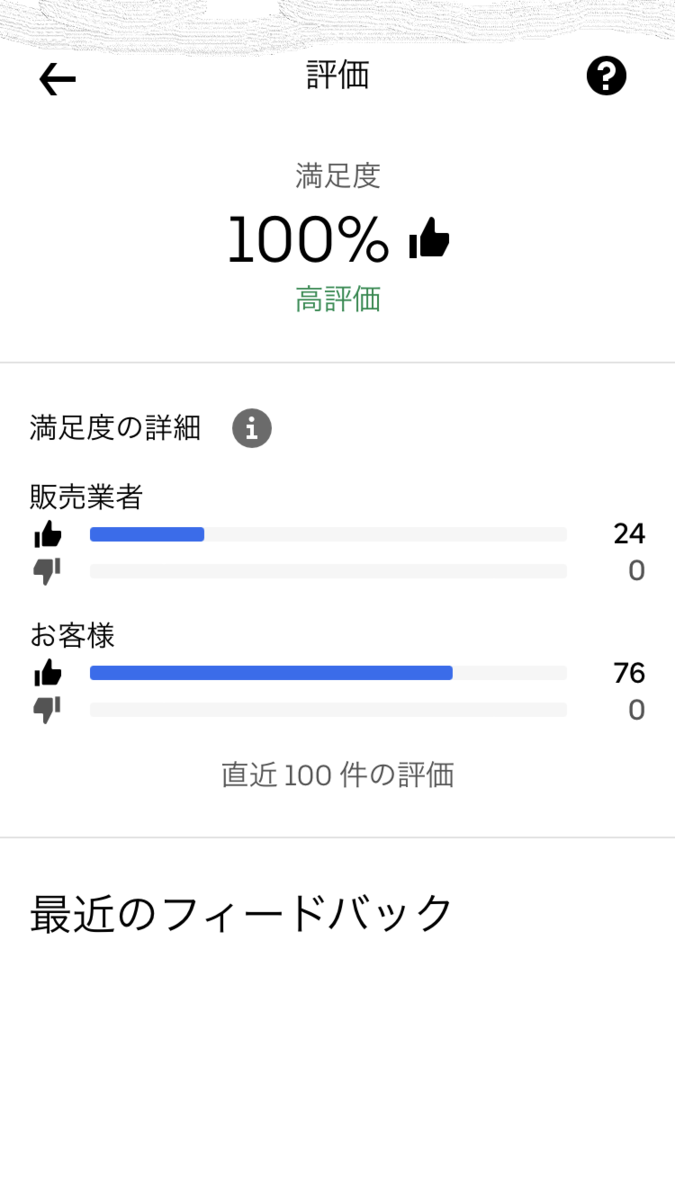Image resolution: width=675 pixels, height=1200 pixels.
Task: Tap the thumbs-up icon under お客様
Action: click(x=48, y=674)
